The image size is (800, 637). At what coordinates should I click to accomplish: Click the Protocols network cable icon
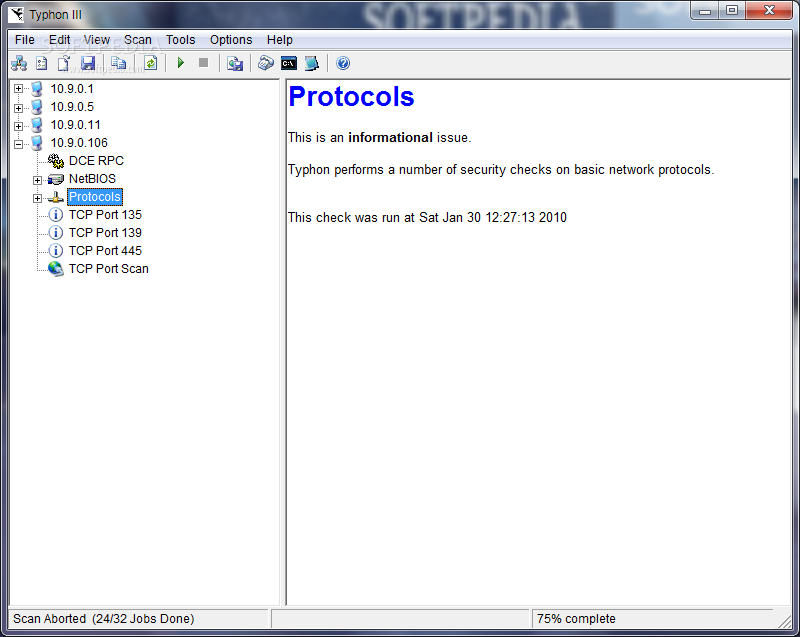tap(56, 197)
